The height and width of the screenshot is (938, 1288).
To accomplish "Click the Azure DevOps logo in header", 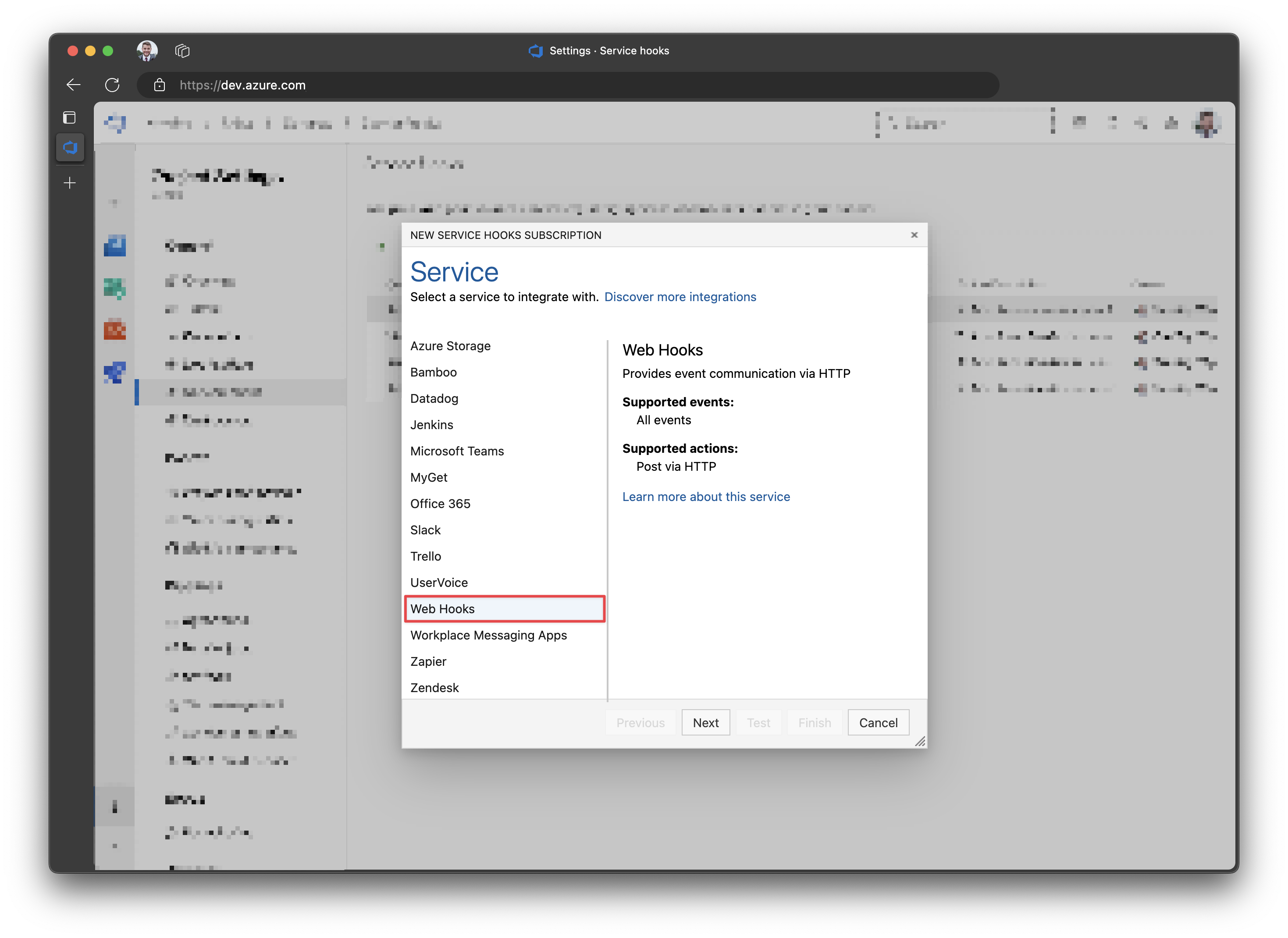I will click(115, 123).
